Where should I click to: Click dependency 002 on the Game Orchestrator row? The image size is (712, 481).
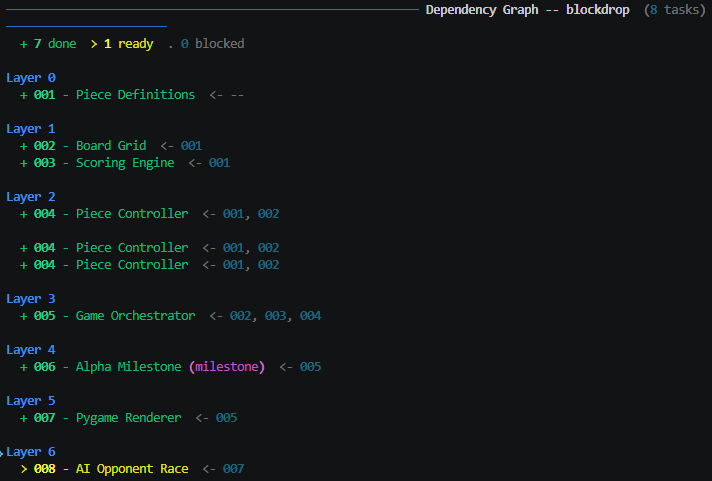pyautogui.click(x=241, y=316)
